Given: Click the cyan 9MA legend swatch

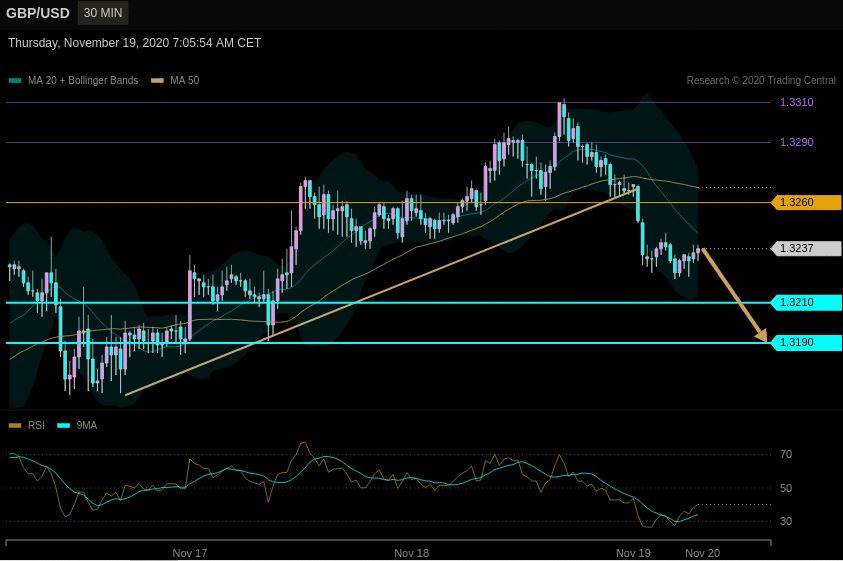Looking at the screenshot, I should (63, 425).
